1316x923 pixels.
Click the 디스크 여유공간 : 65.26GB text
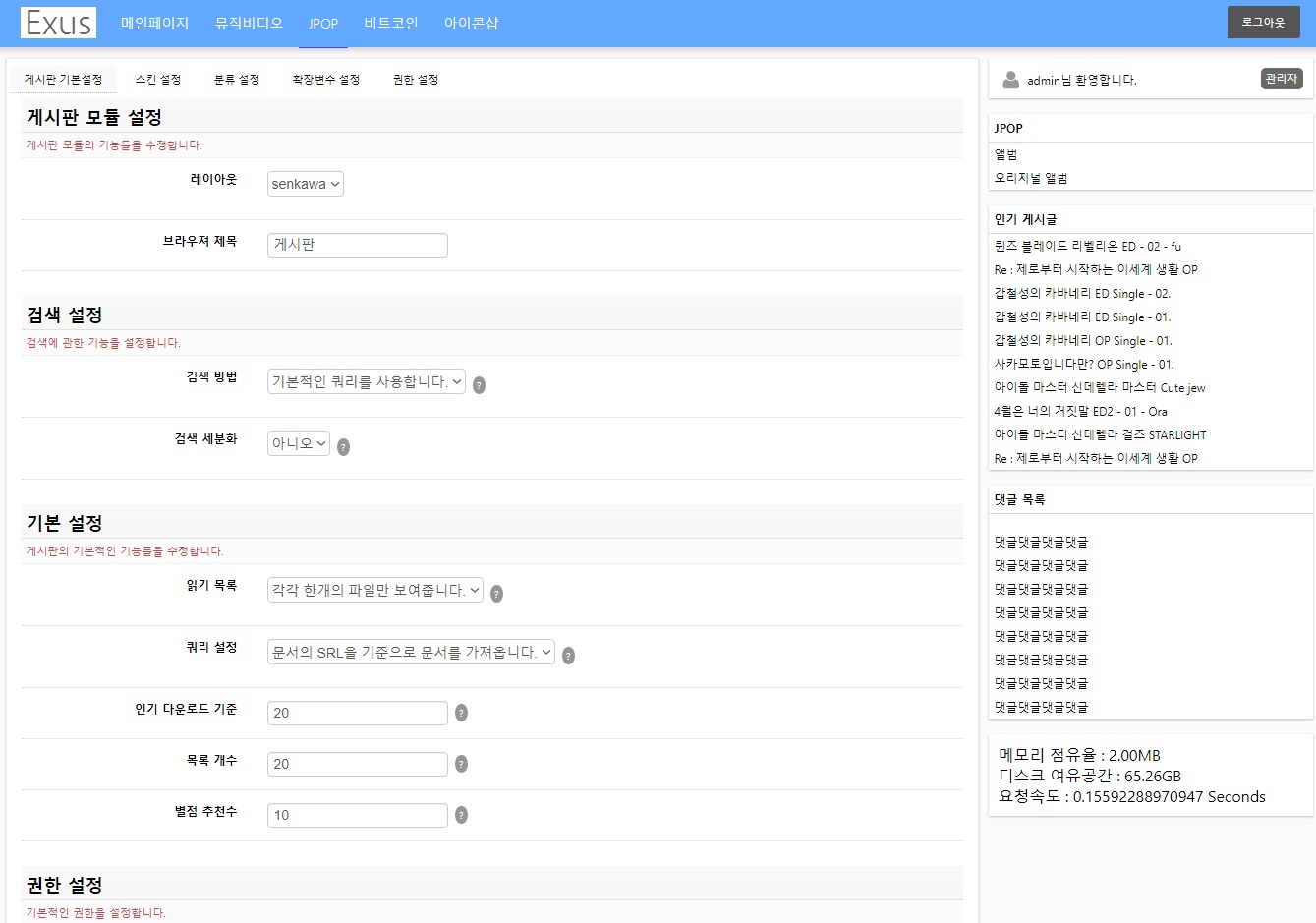(1090, 776)
